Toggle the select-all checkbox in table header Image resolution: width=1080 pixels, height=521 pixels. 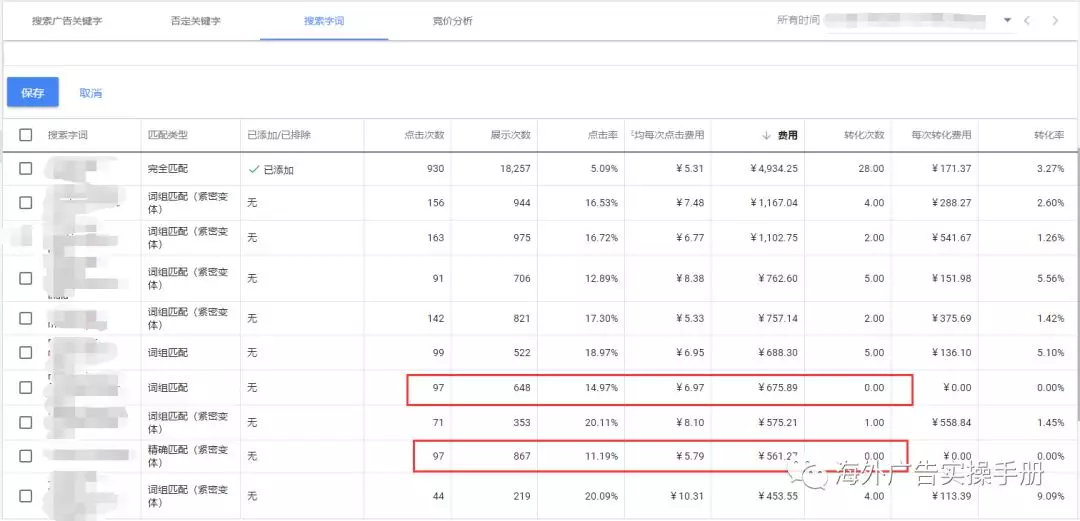coord(26,135)
